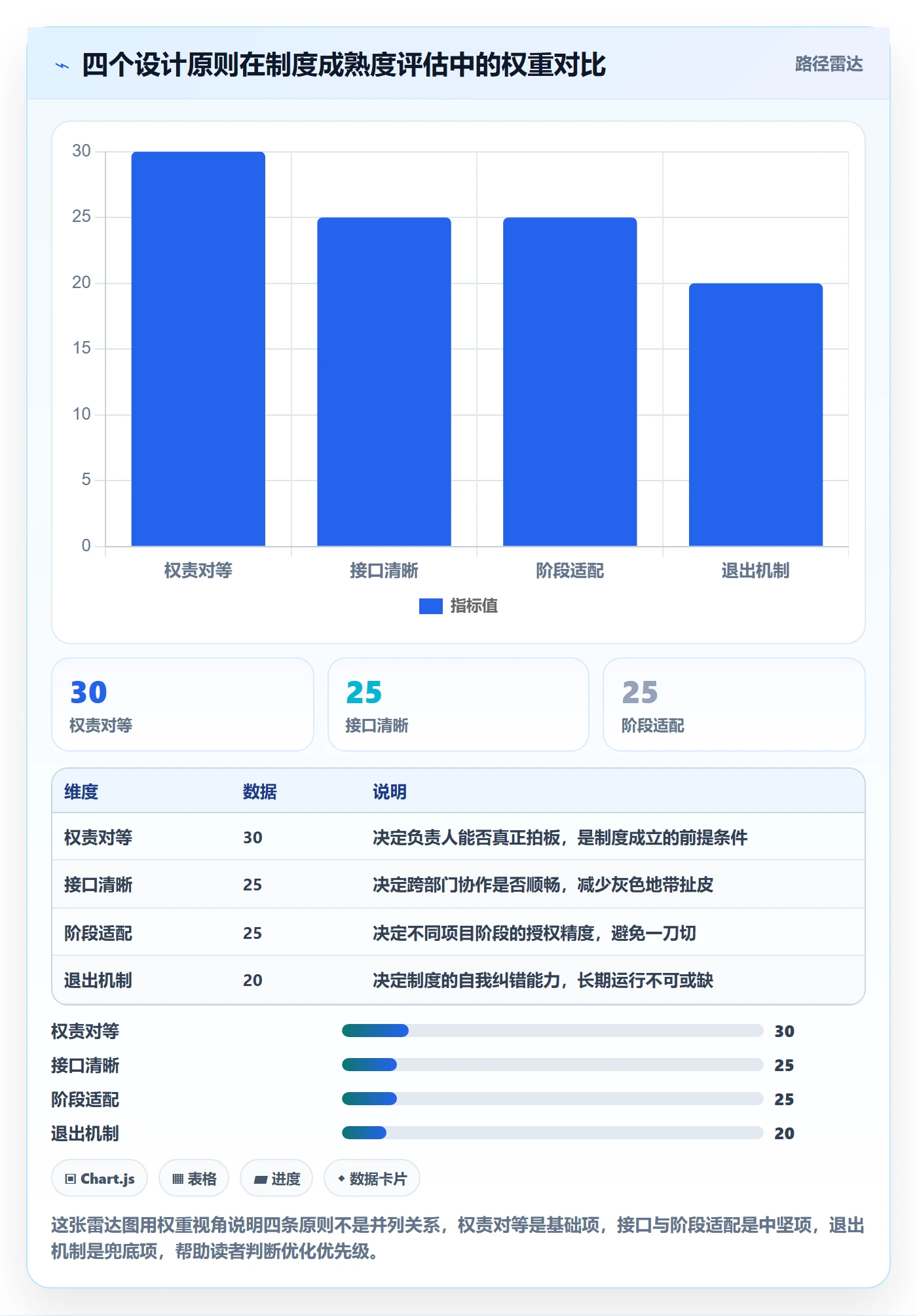Click description 决定跨部门协作是否顺畅
The image size is (917, 1316).
point(543,885)
